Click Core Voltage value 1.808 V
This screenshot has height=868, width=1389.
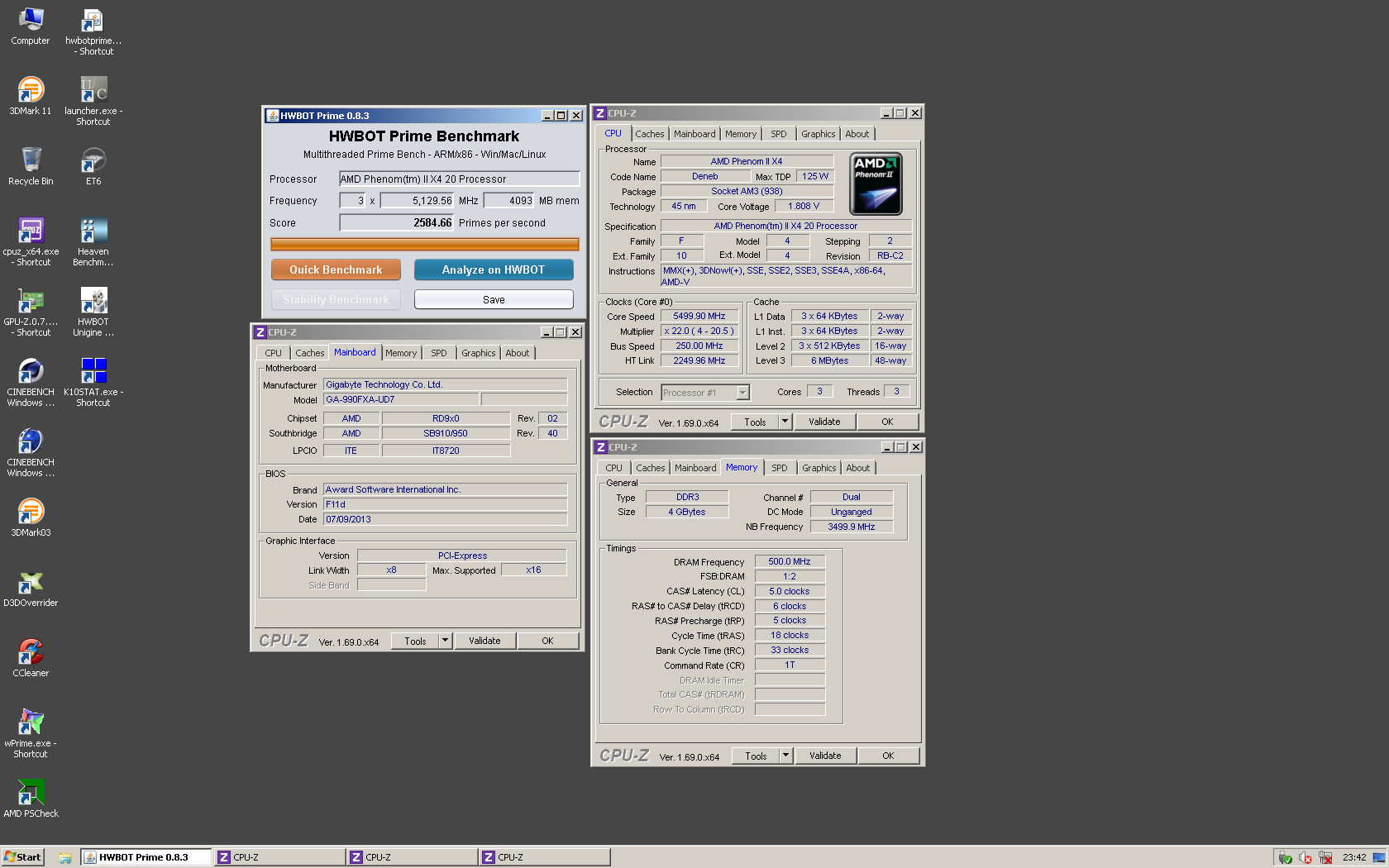pos(804,206)
